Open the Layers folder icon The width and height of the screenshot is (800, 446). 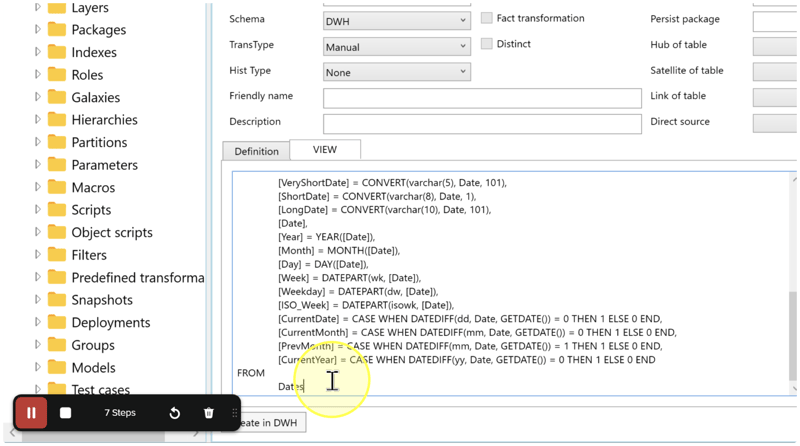click(x=57, y=8)
